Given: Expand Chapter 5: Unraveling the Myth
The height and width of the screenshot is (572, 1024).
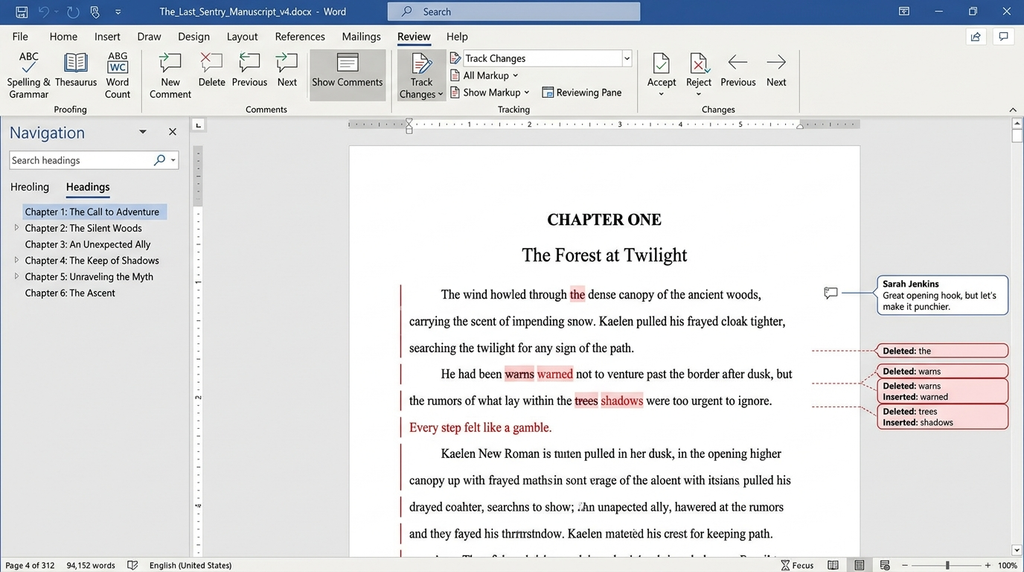Looking at the screenshot, I should coord(16,276).
